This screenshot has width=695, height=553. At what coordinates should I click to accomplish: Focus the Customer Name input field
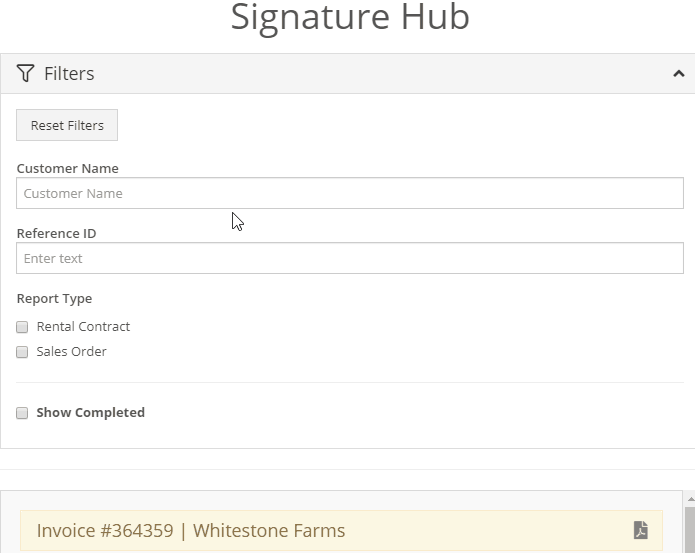(x=350, y=193)
